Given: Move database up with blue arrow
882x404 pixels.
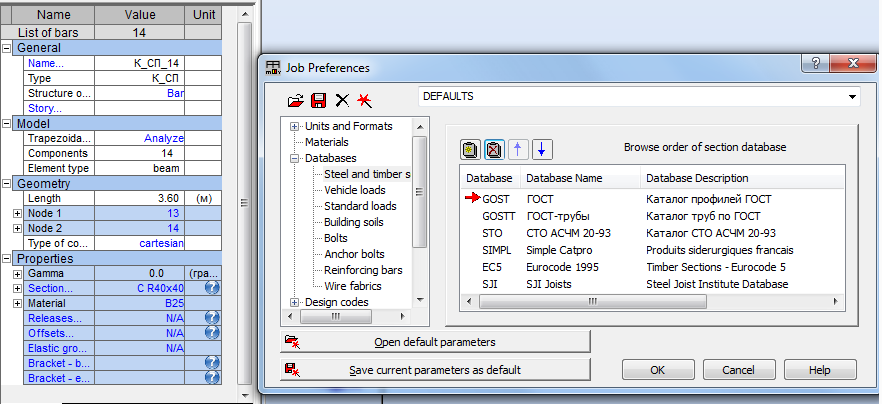Looking at the screenshot, I should click(518, 149).
